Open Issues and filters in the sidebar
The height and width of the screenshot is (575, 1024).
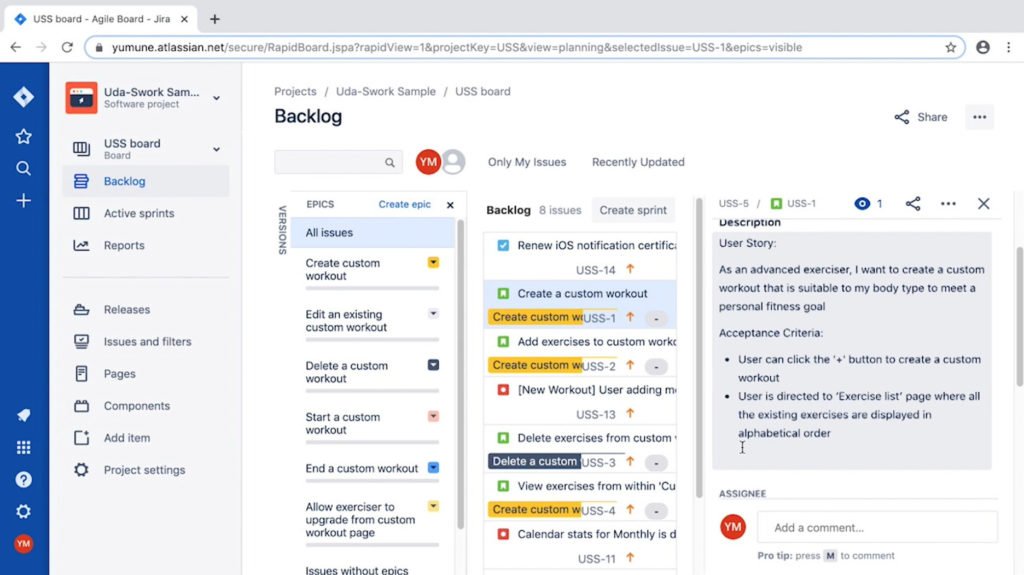point(146,342)
